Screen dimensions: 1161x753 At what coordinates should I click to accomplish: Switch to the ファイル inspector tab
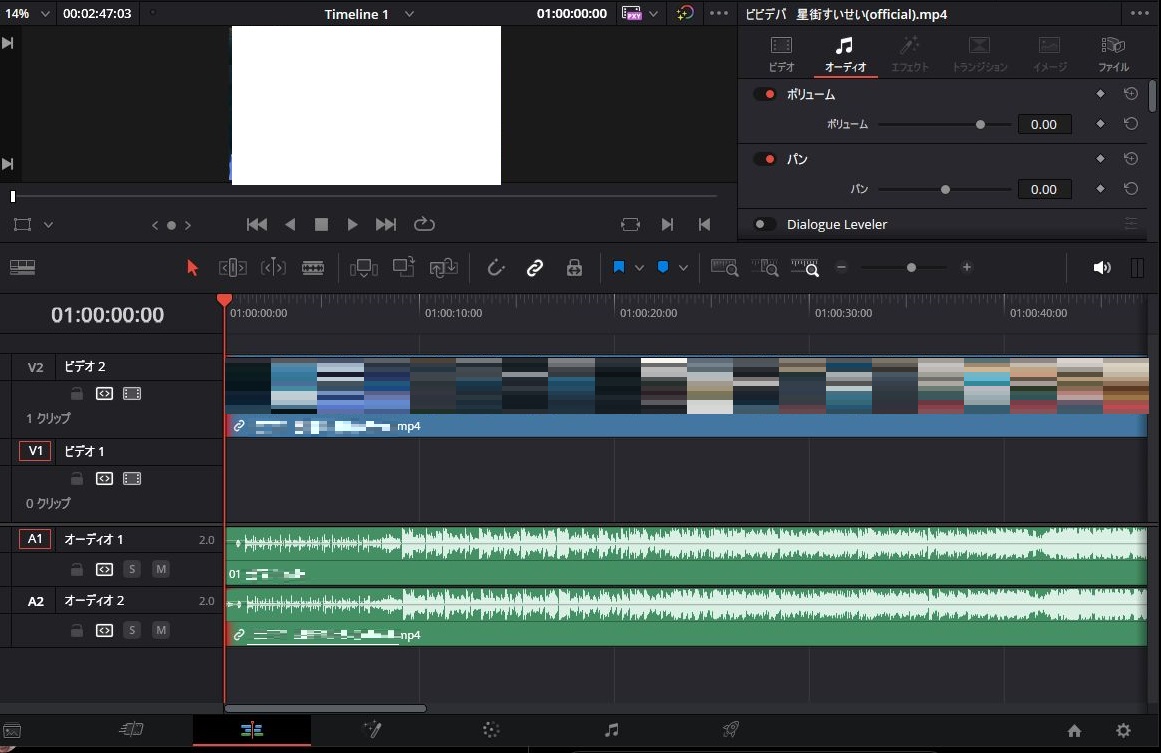[x=1113, y=54]
